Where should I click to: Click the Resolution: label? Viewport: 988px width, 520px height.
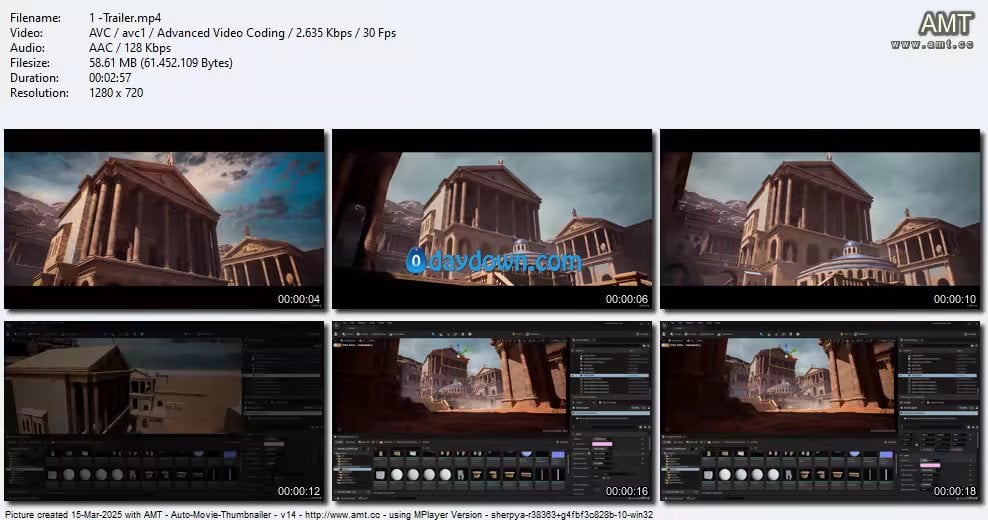39,93
